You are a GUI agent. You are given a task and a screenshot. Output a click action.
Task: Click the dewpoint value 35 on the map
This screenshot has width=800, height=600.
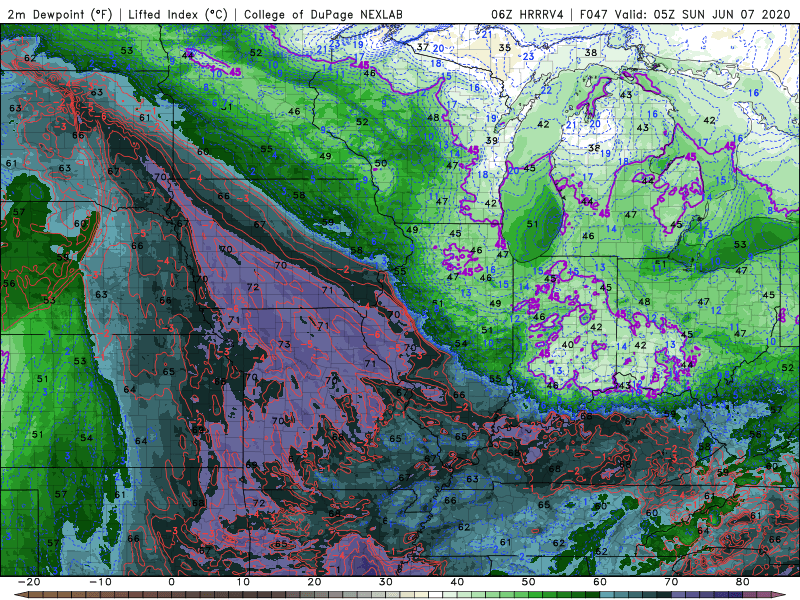(x=505, y=47)
